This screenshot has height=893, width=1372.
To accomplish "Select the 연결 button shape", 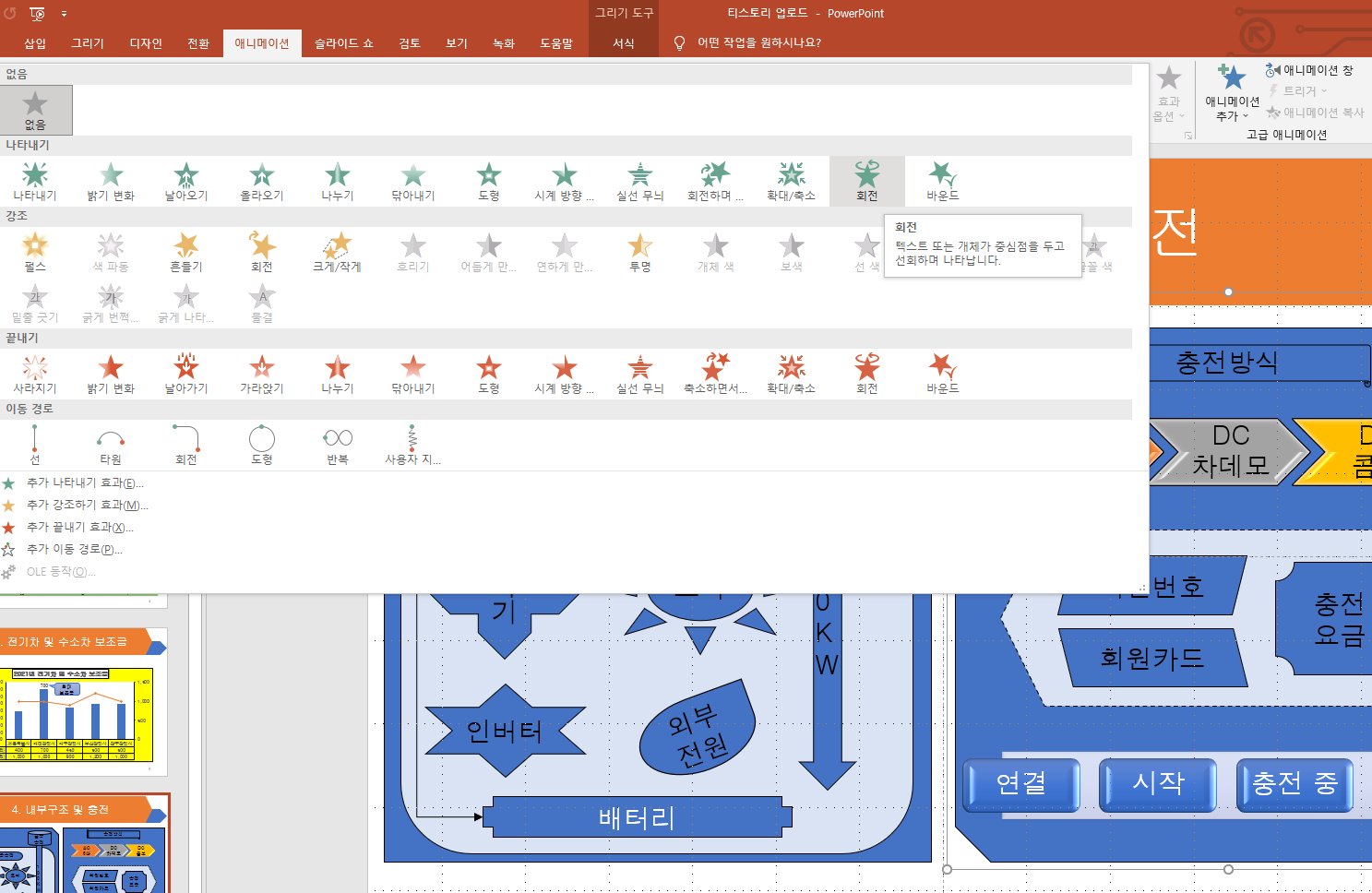I will (x=1021, y=784).
